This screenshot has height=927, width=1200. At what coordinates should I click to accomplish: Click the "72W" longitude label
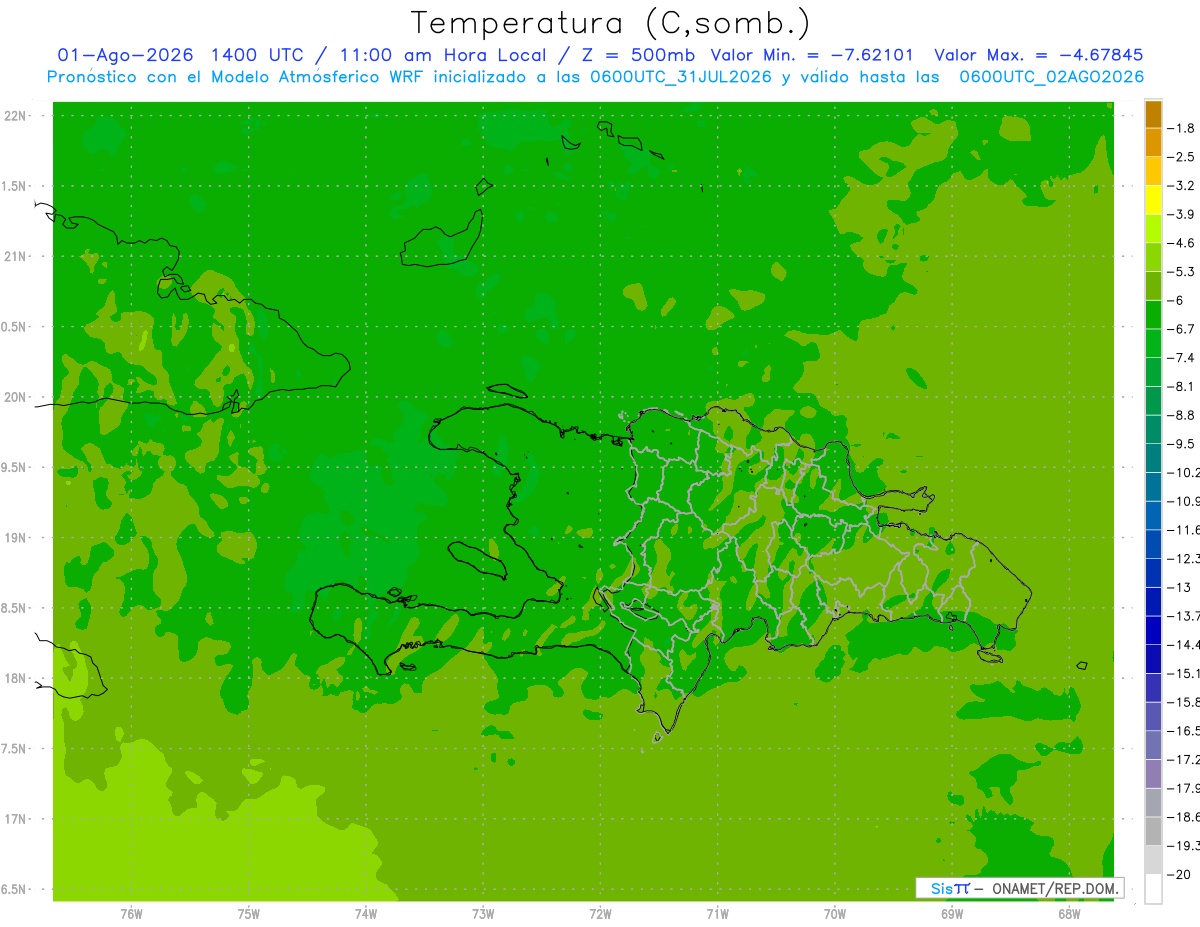pos(600,914)
